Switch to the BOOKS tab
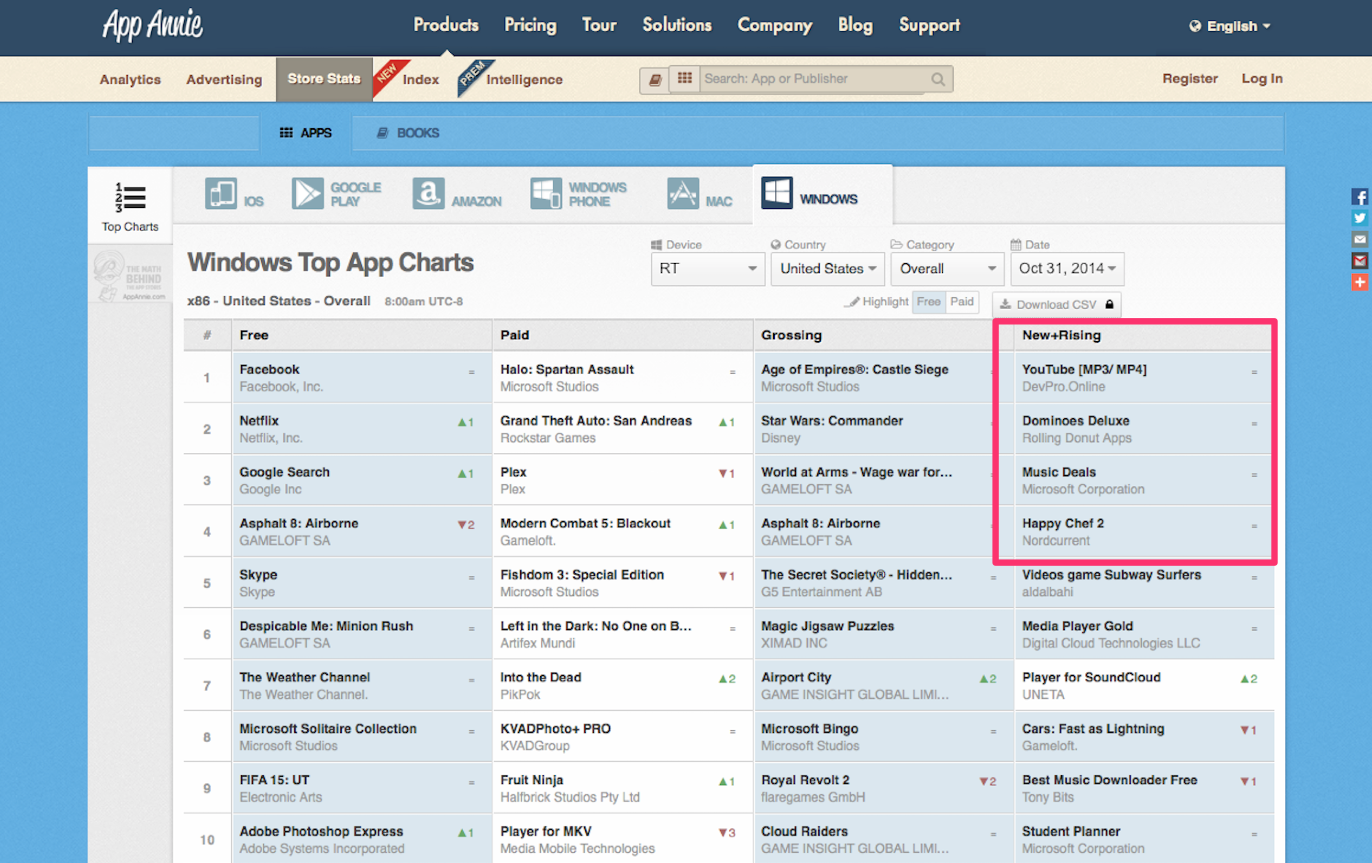Image resolution: width=1372 pixels, height=863 pixels. click(408, 133)
